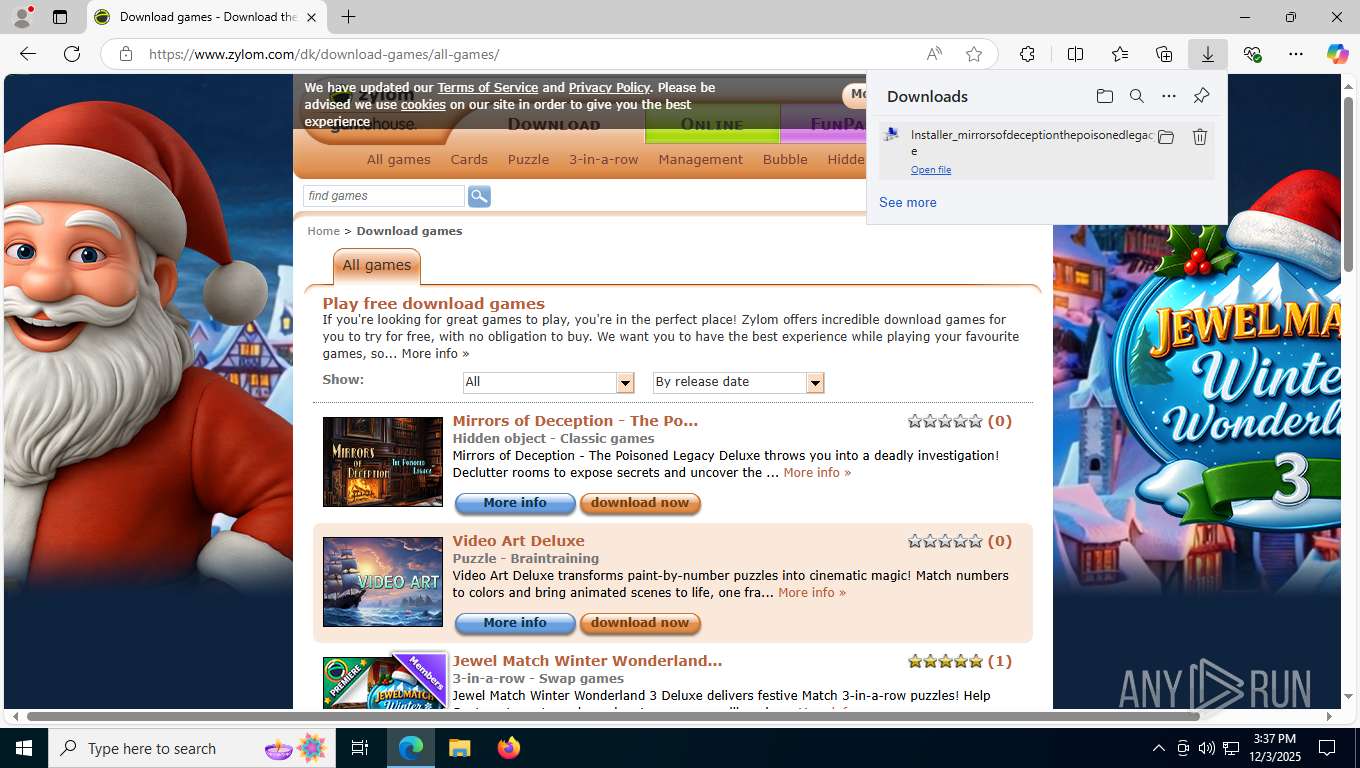
Task: Open 'By release date' sort dropdown
Action: click(738, 382)
